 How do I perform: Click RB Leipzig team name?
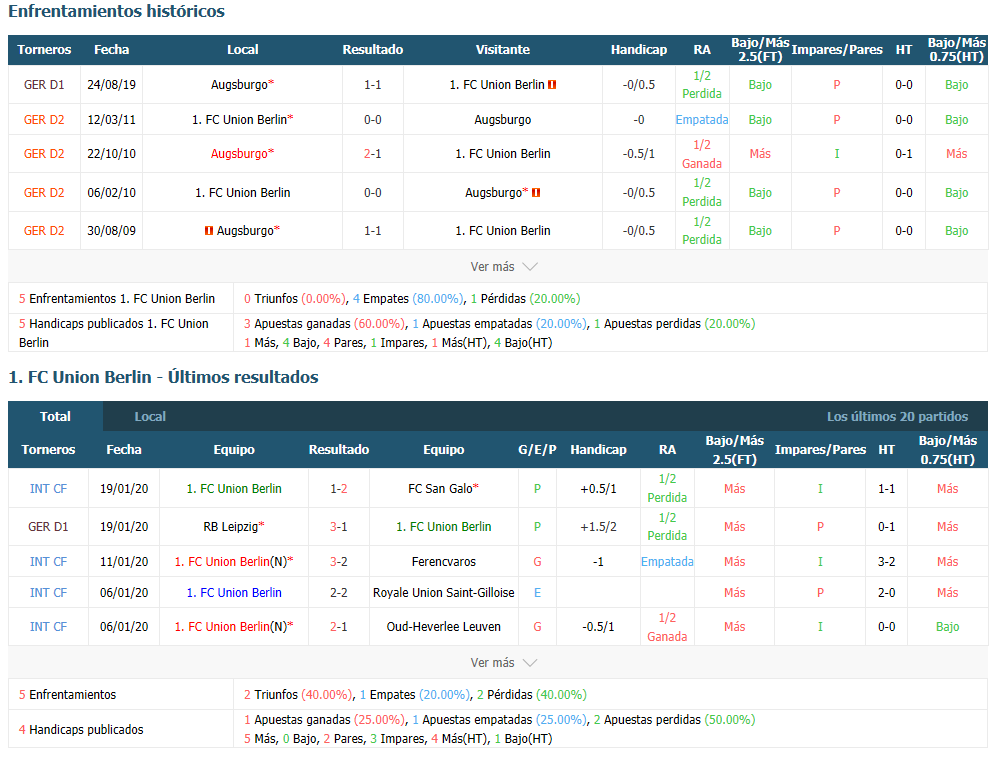pyautogui.click(x=231, y=527)
